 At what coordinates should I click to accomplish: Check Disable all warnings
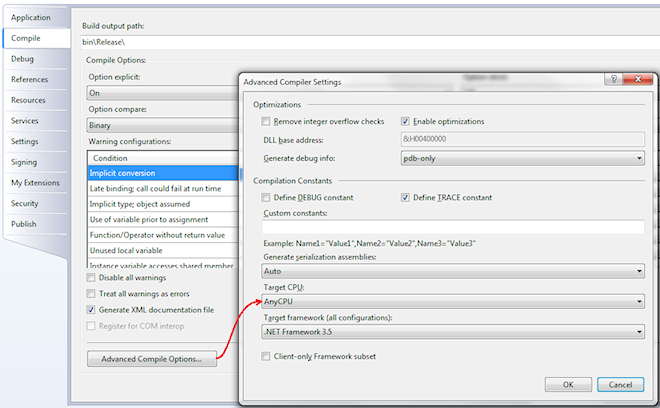(92, 278)
